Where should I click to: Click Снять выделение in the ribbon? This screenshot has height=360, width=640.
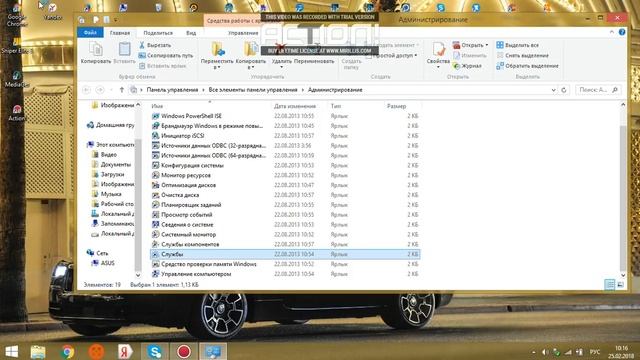coord(522,56)
